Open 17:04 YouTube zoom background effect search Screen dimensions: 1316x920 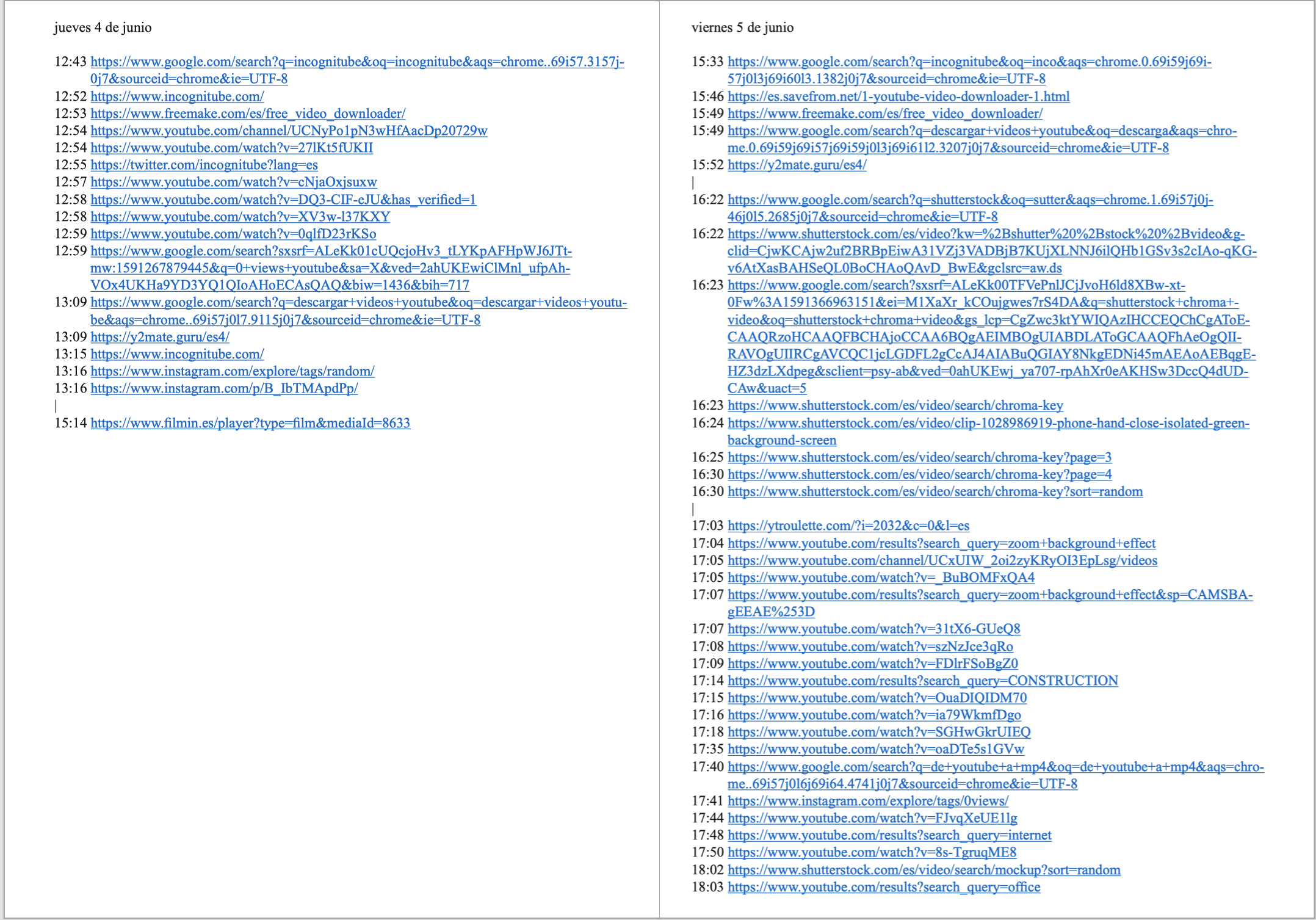point(941,543)
